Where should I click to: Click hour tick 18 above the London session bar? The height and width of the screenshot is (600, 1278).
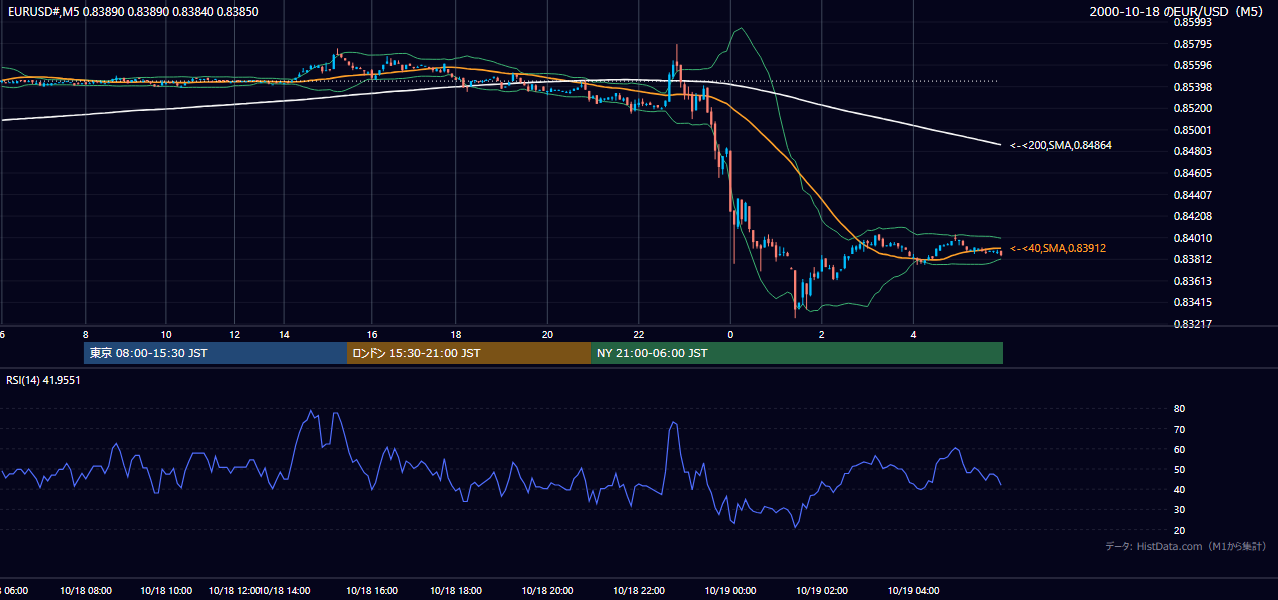click(455, 334)
